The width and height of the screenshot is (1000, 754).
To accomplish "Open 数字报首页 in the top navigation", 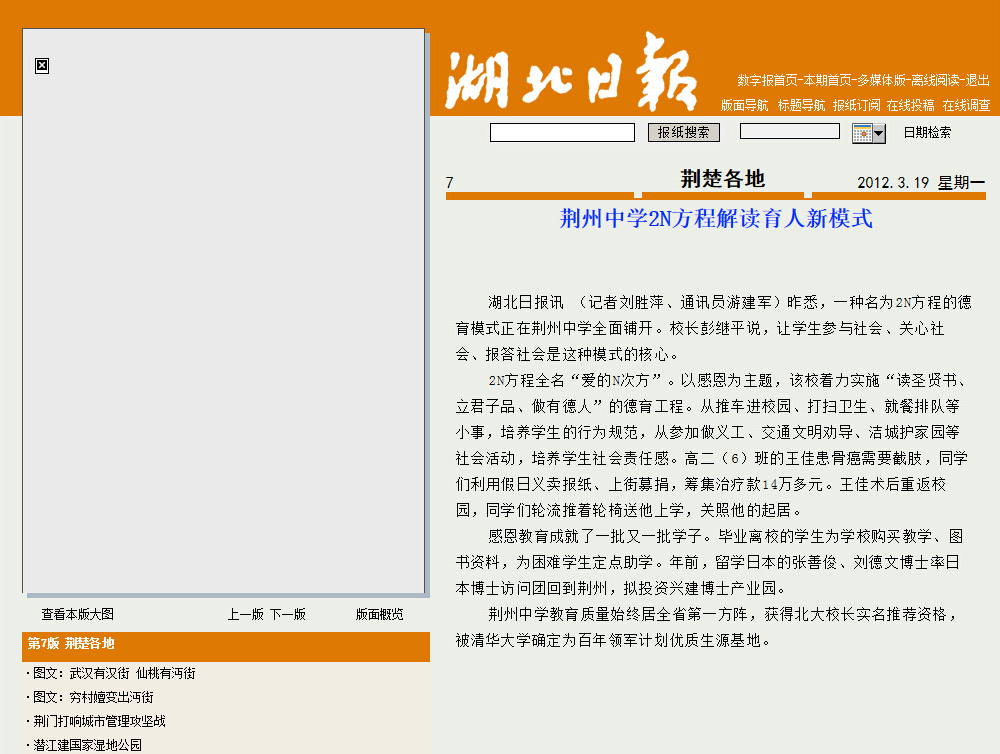I will click(768, 80).
